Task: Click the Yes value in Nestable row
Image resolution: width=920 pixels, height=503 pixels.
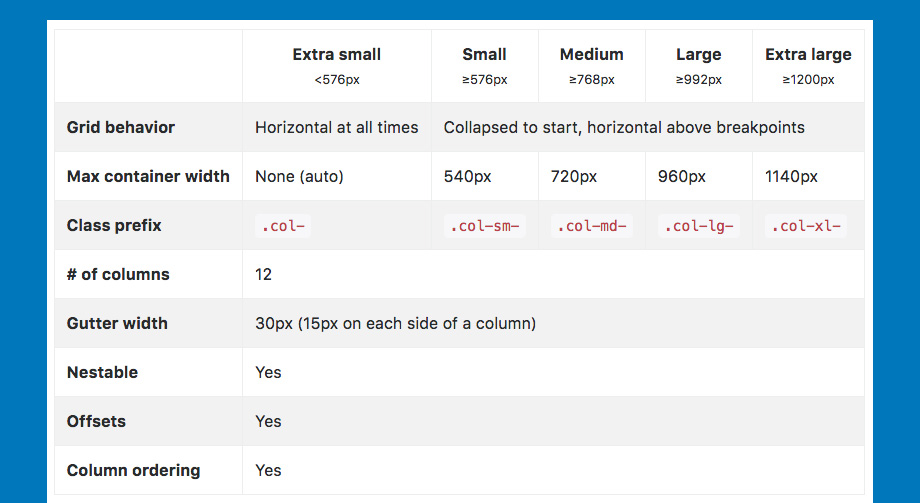Action: point(268,373)
